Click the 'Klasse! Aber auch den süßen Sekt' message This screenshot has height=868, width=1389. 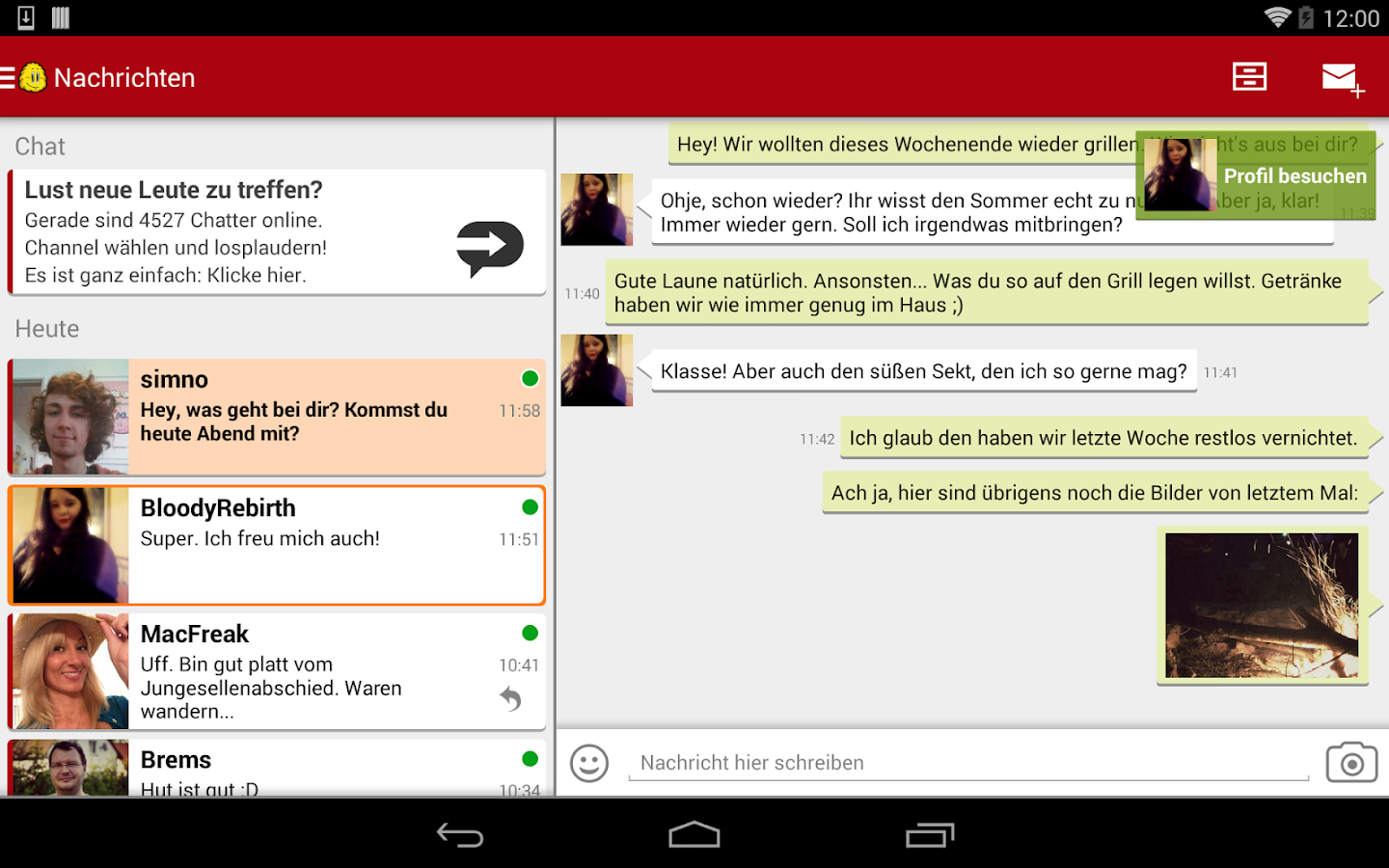click(924, 371)
